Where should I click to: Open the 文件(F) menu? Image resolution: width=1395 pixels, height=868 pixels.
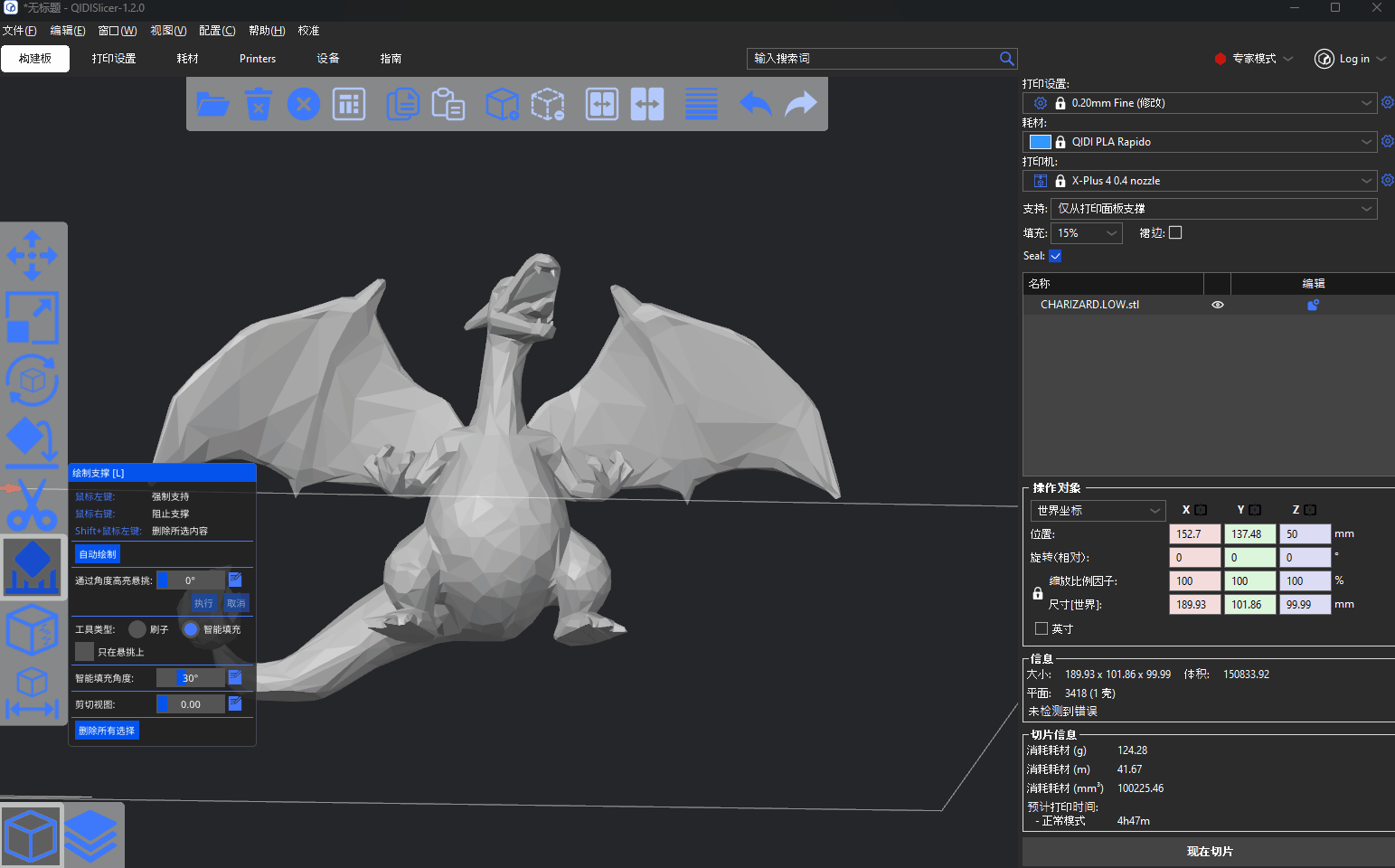(x=19, y=31)
